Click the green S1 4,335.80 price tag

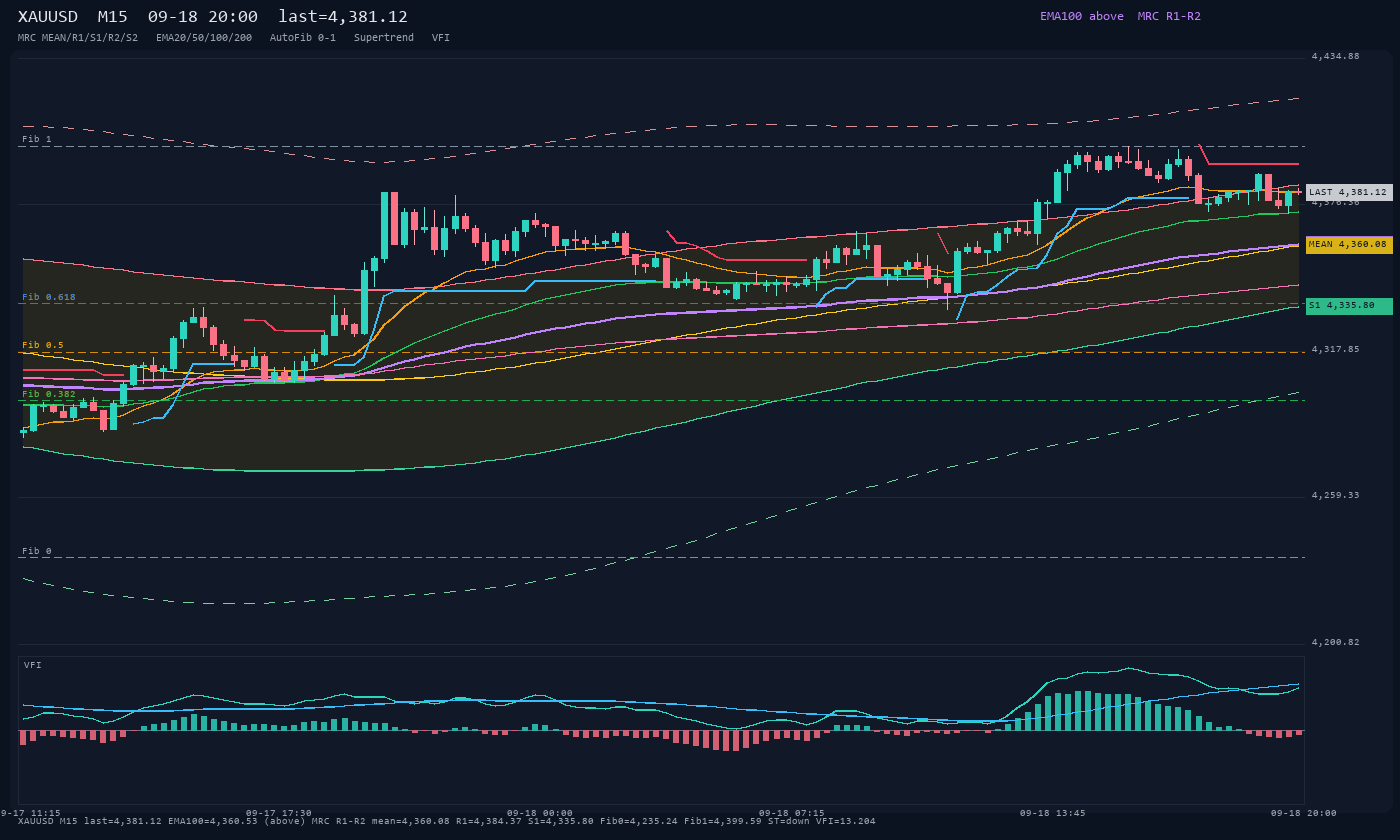click(x=1349, y=306)
